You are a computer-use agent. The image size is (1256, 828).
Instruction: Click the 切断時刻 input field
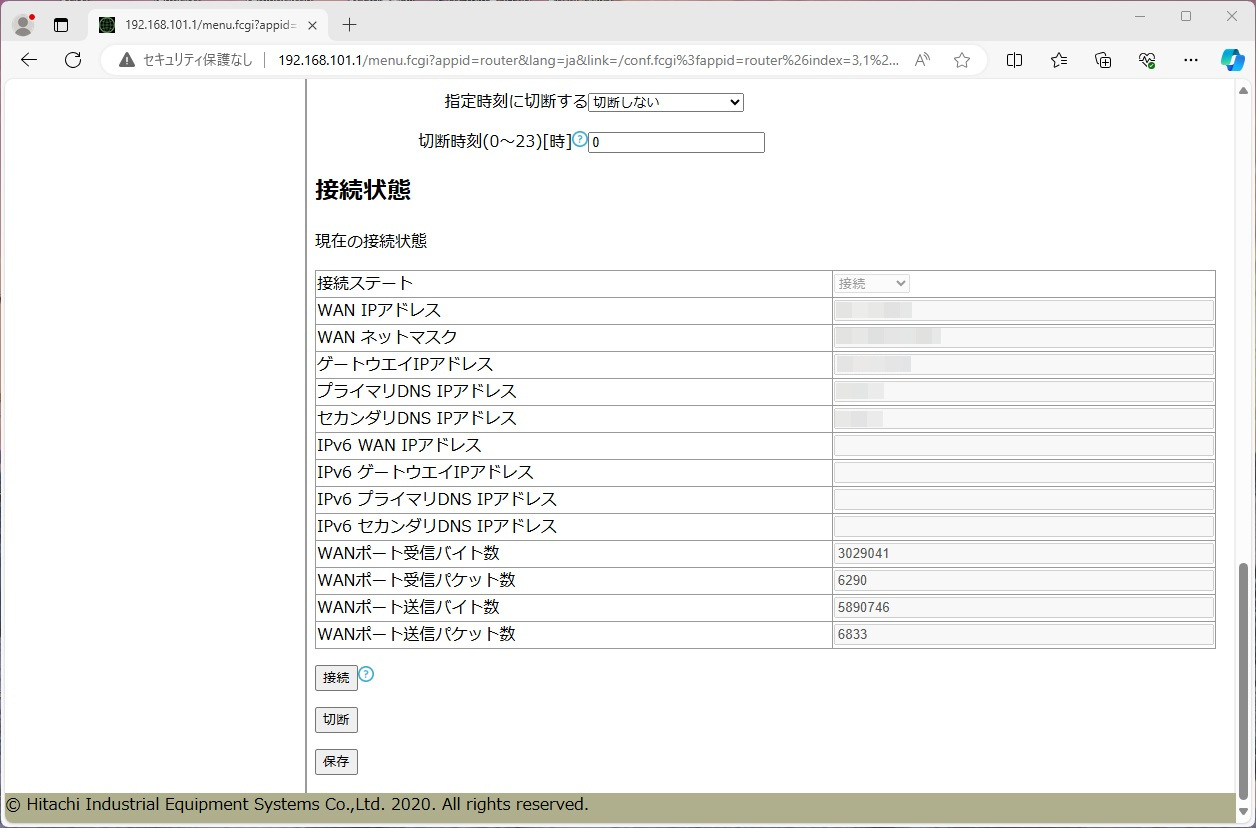pos(676,143)
